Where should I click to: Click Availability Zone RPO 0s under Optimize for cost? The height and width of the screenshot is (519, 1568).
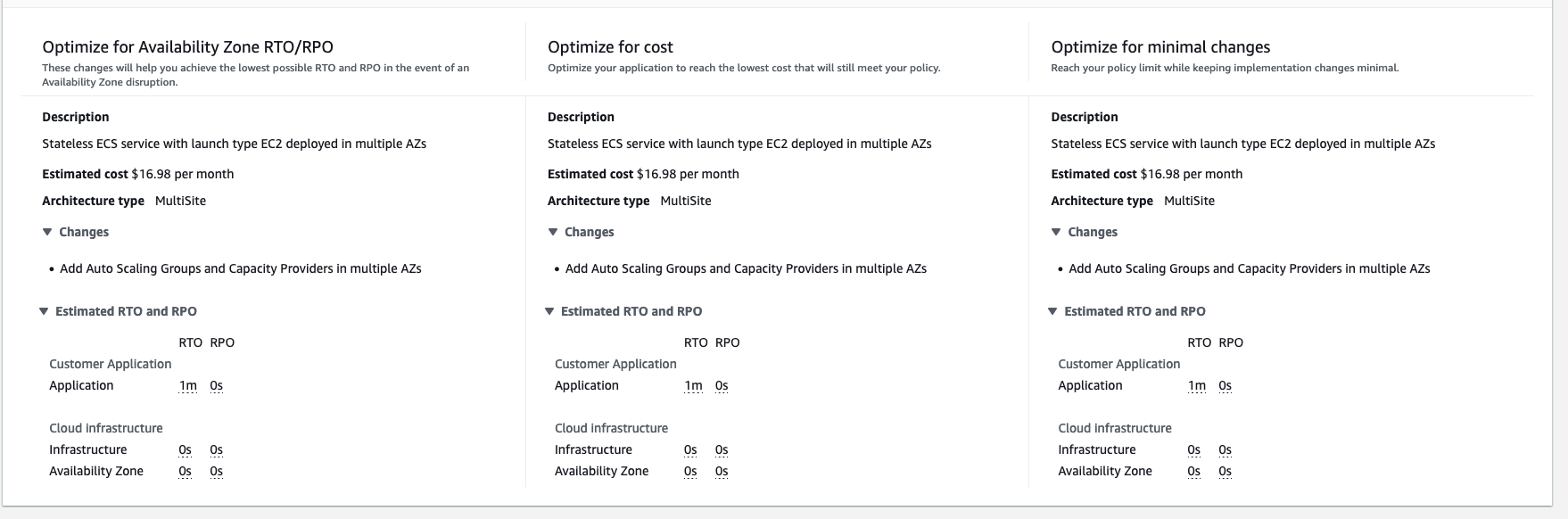tap(721, 471)
